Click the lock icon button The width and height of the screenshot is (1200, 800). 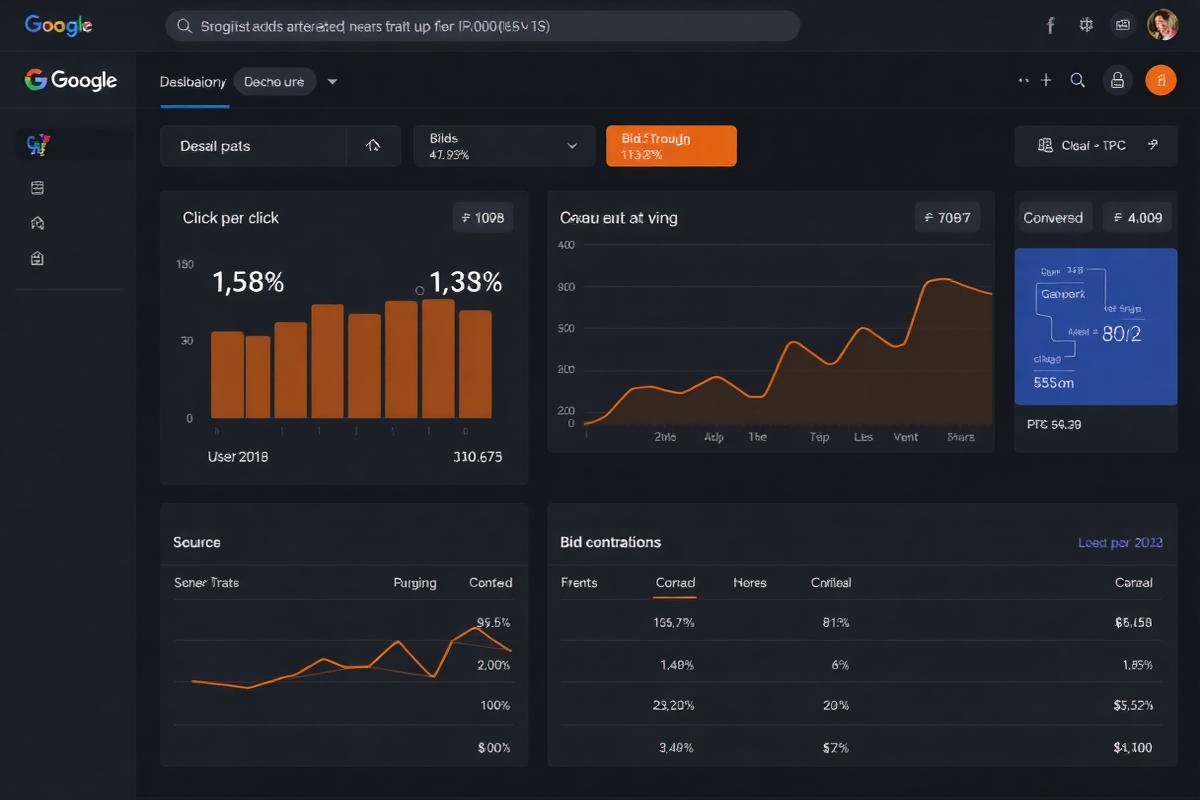(x=1117, y=81)
